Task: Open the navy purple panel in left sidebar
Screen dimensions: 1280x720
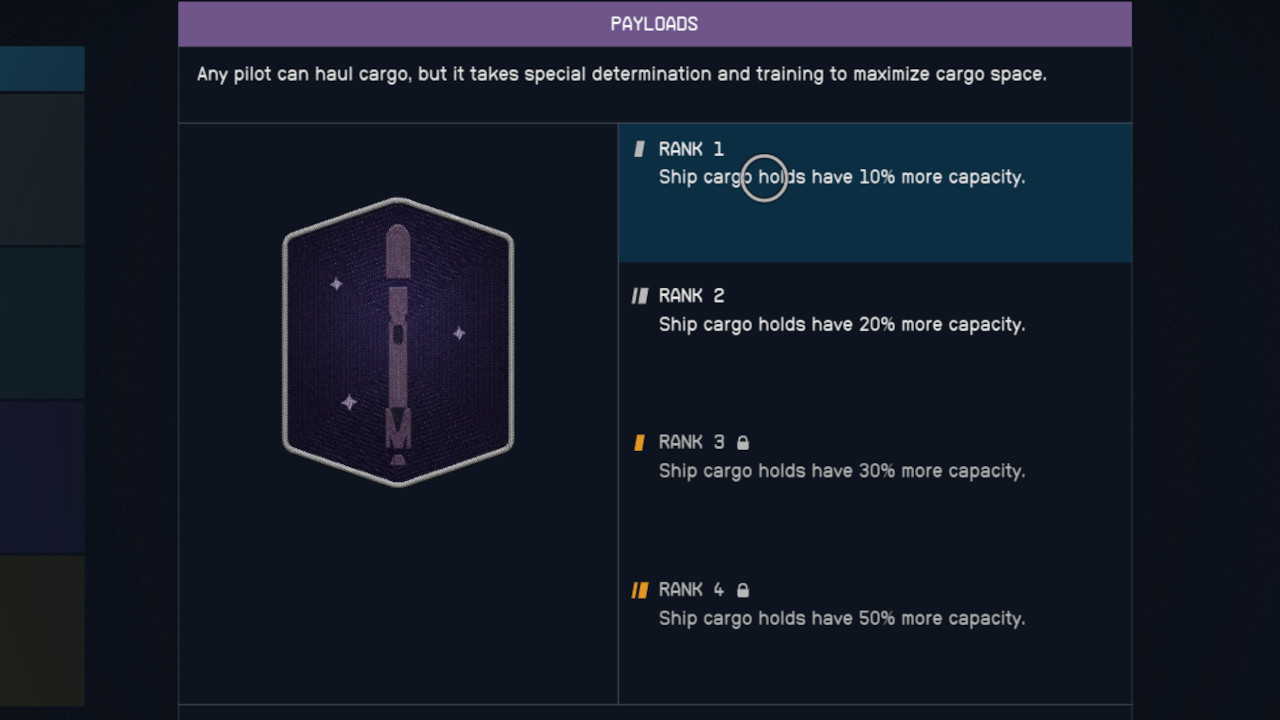Action: click(42, 476)
